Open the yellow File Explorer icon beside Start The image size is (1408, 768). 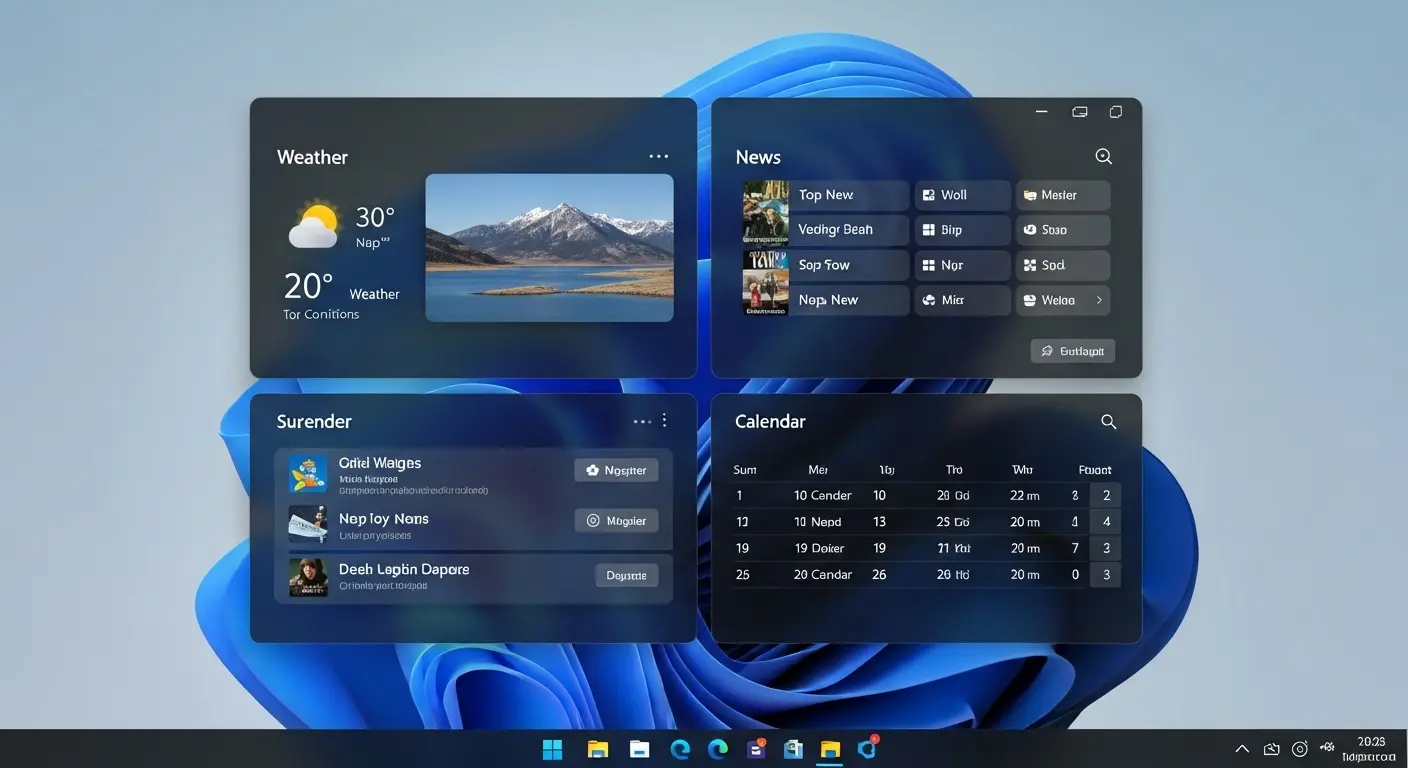pos(598,749)
